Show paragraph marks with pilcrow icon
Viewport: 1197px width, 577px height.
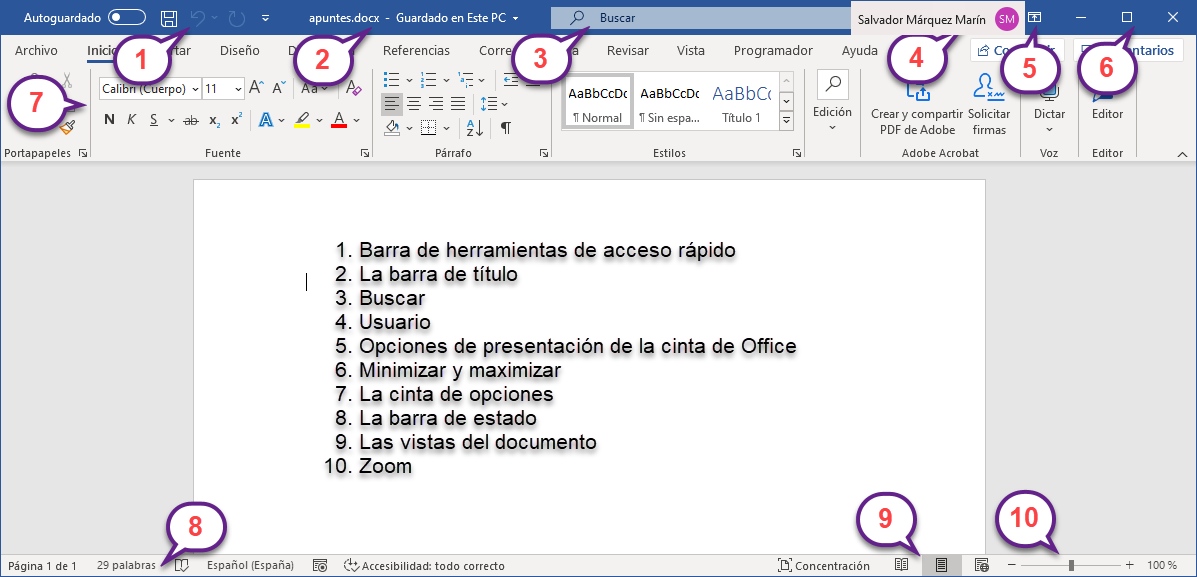506,127
